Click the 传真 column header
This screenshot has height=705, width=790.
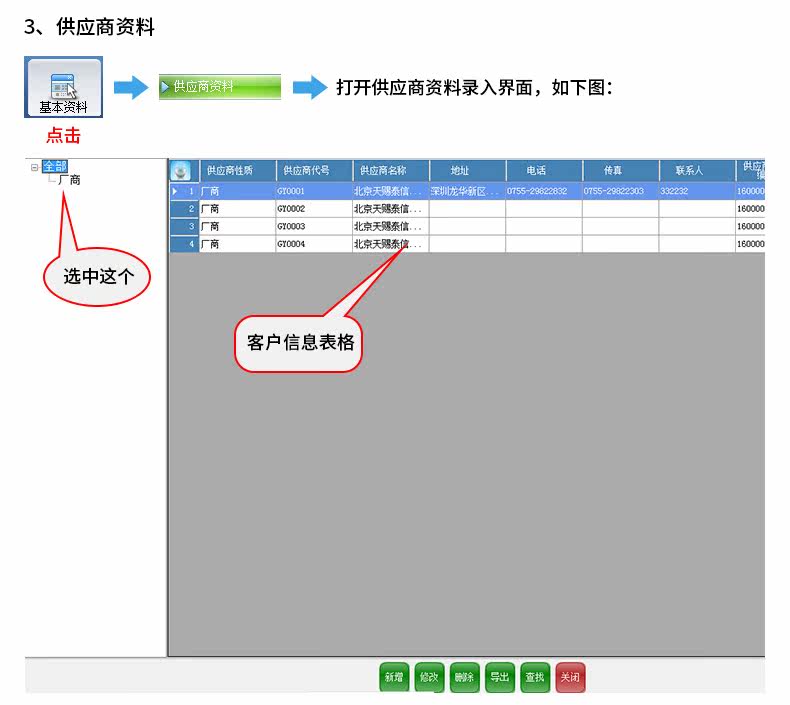pos(621,171)
